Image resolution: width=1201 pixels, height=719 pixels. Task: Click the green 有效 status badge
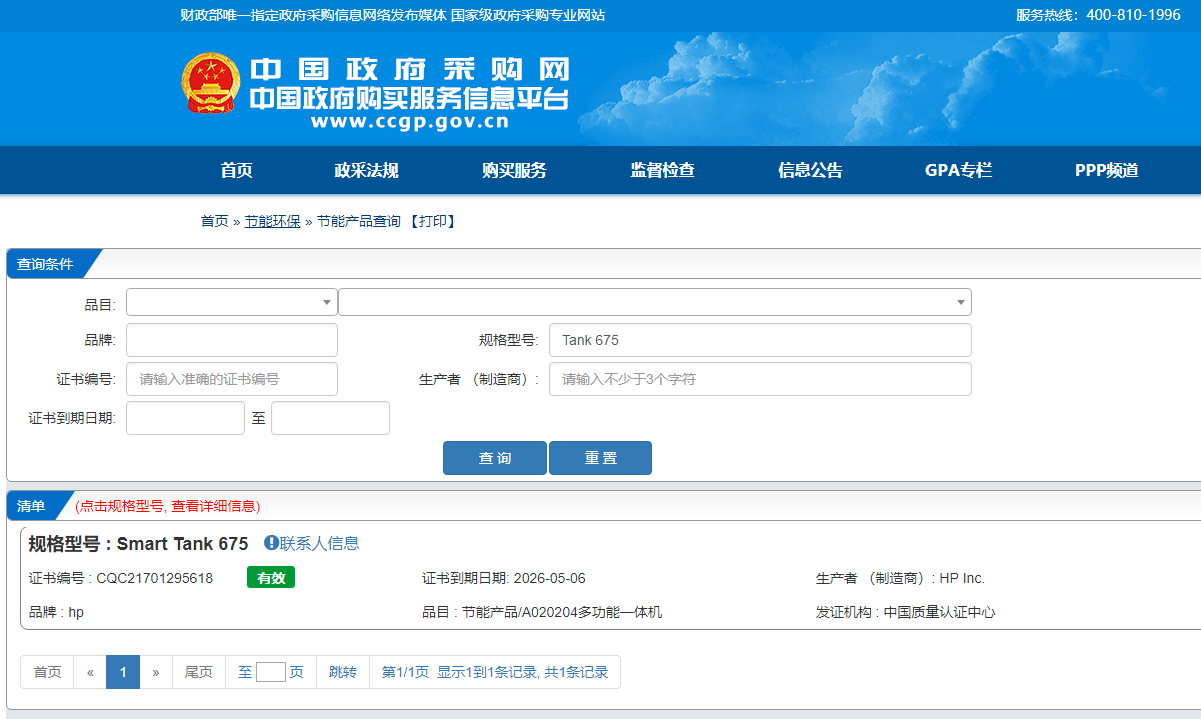[x=271, y=578]
